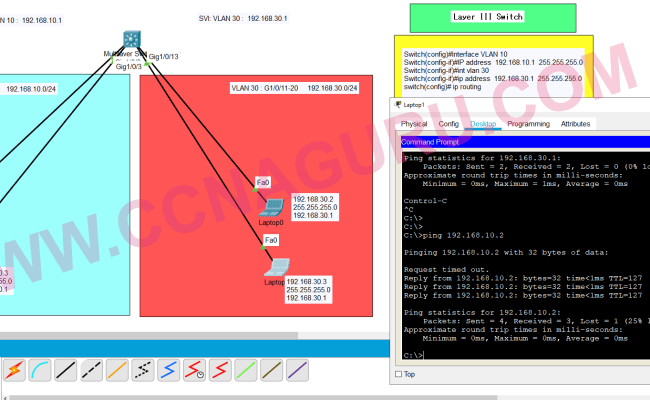650x400 pixels.
Task: Select the blue zigzag Coaxial cable
Action: click(168, 370)
